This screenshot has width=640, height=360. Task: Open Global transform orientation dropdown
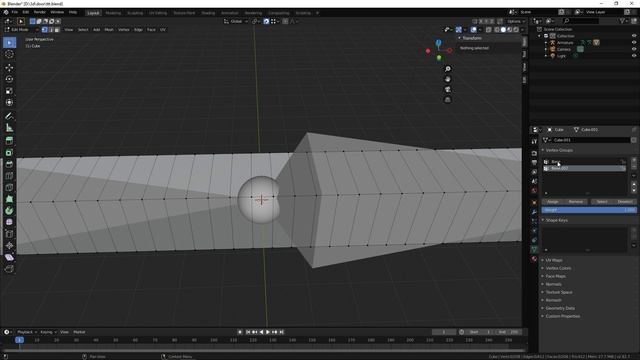click(x=236, y=21)
